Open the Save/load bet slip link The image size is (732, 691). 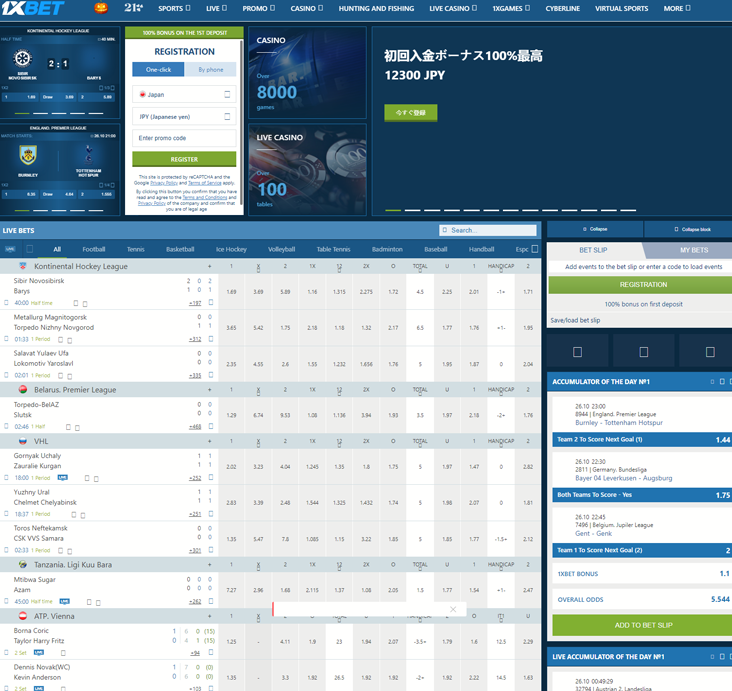[575, 320]
